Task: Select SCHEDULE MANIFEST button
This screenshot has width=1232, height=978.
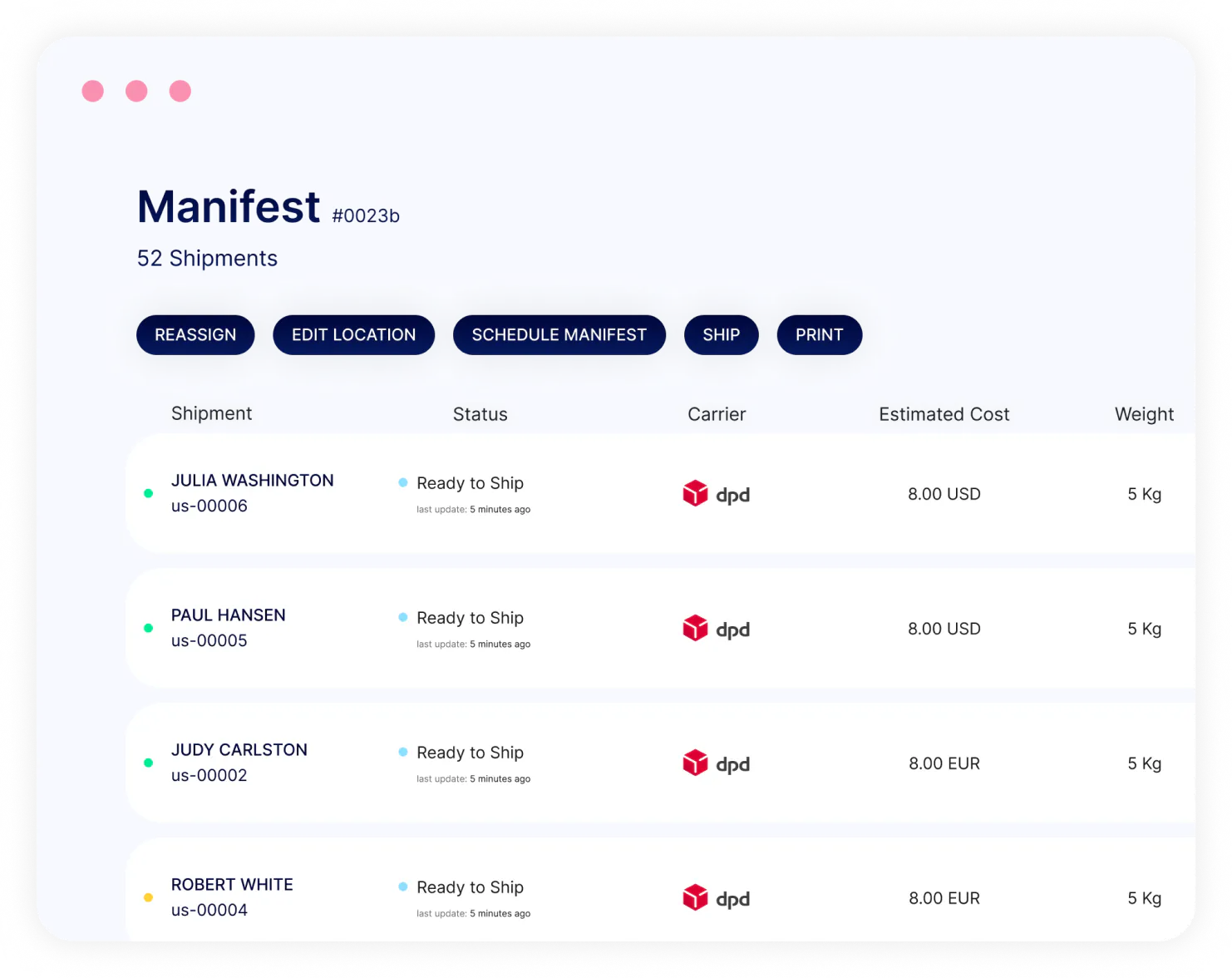Action: pyautogui.click(x=559, y=335)
